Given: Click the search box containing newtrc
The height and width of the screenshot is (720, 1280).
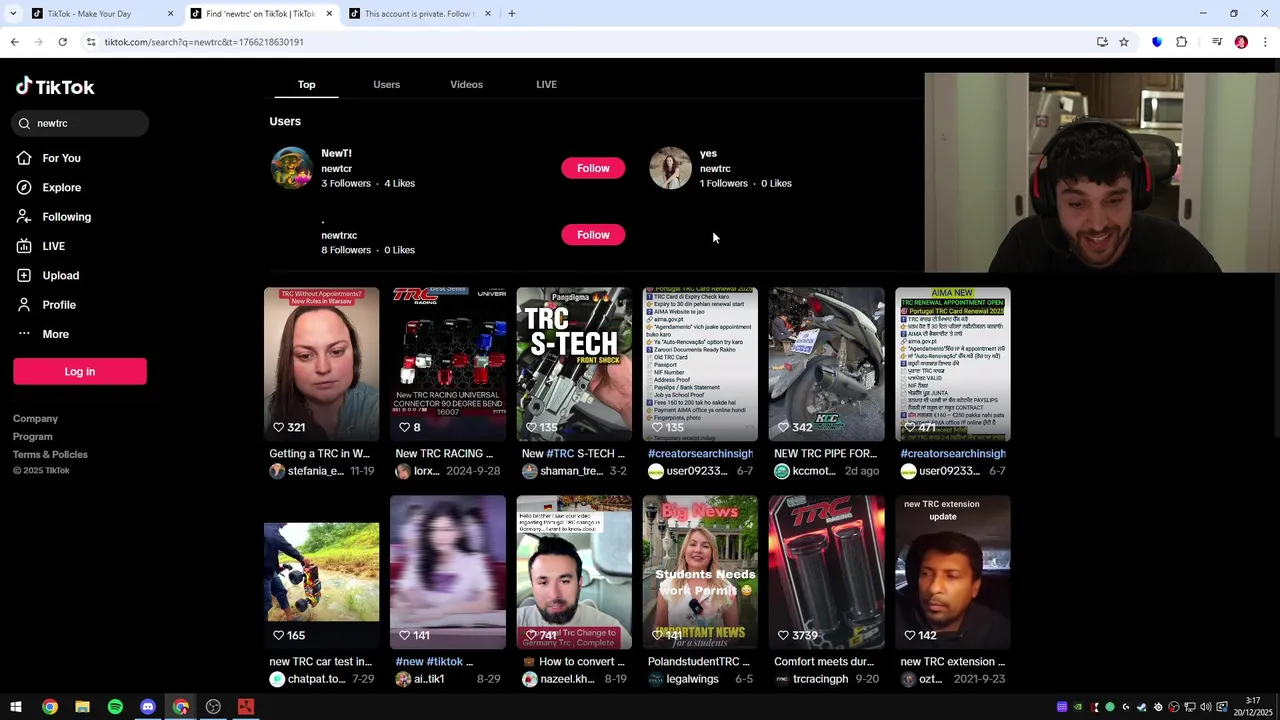Looking at the screenshot, I should point(81,123).
